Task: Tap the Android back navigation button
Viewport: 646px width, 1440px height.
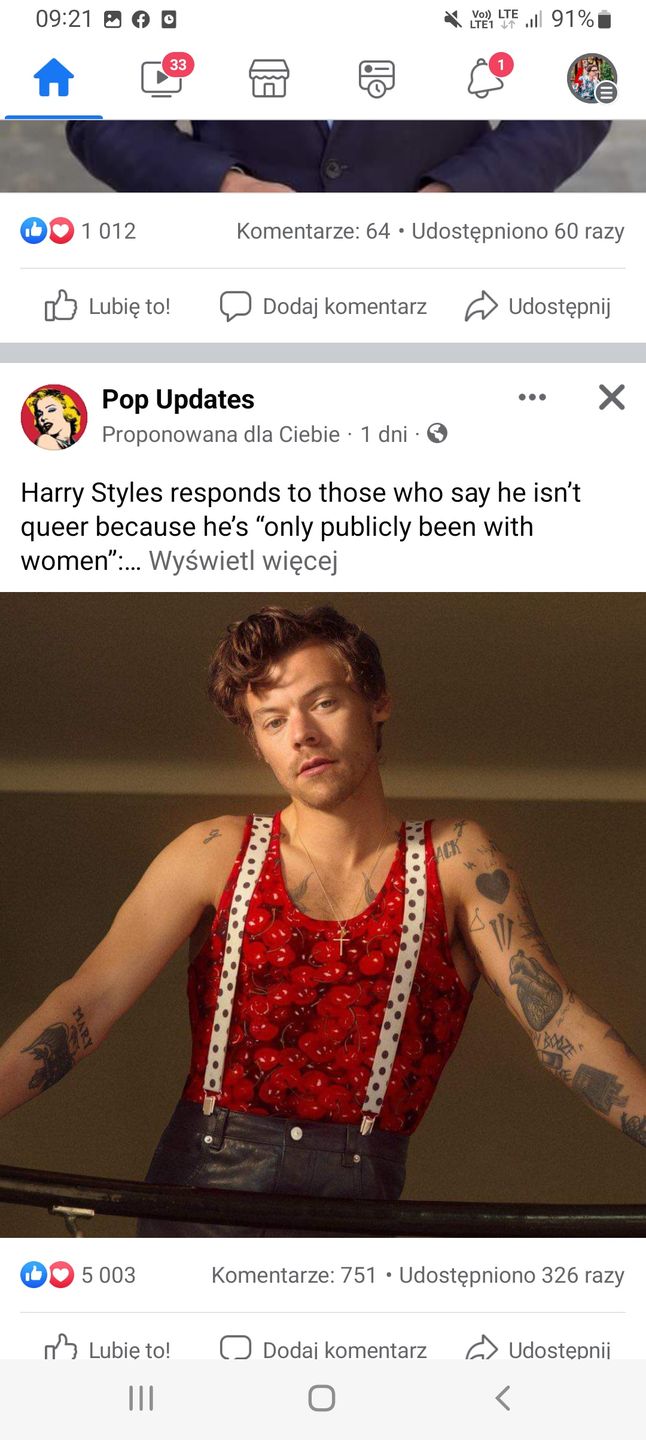Action: point(503,1398)
